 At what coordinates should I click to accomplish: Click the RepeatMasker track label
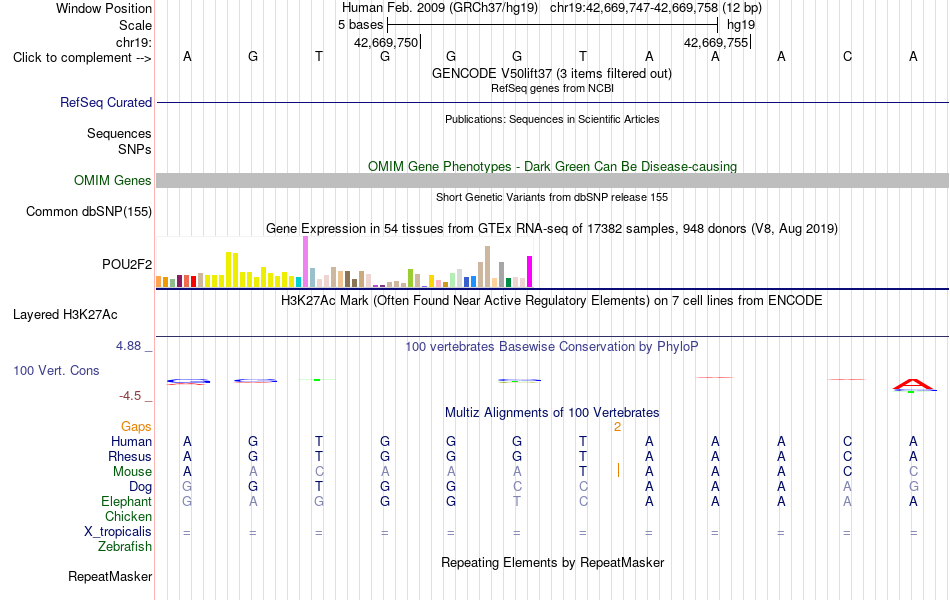(x=110, y=576)
